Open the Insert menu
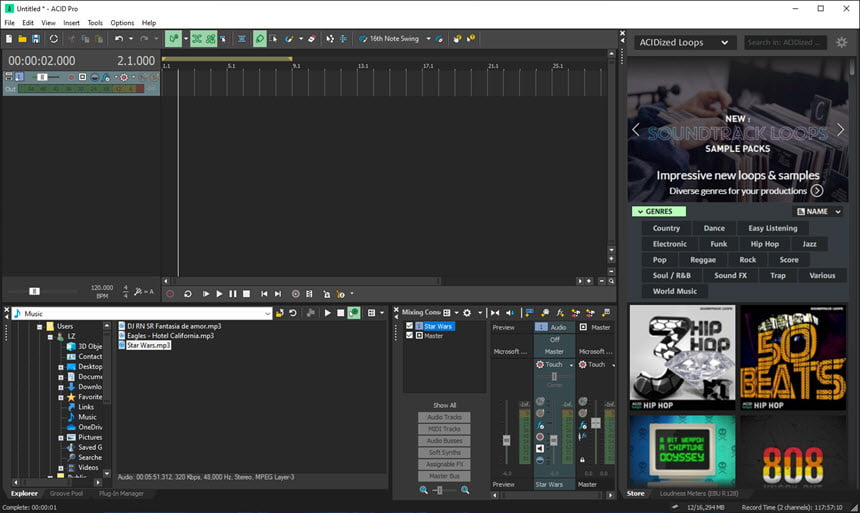860x513 pixels. pos(71,23)
